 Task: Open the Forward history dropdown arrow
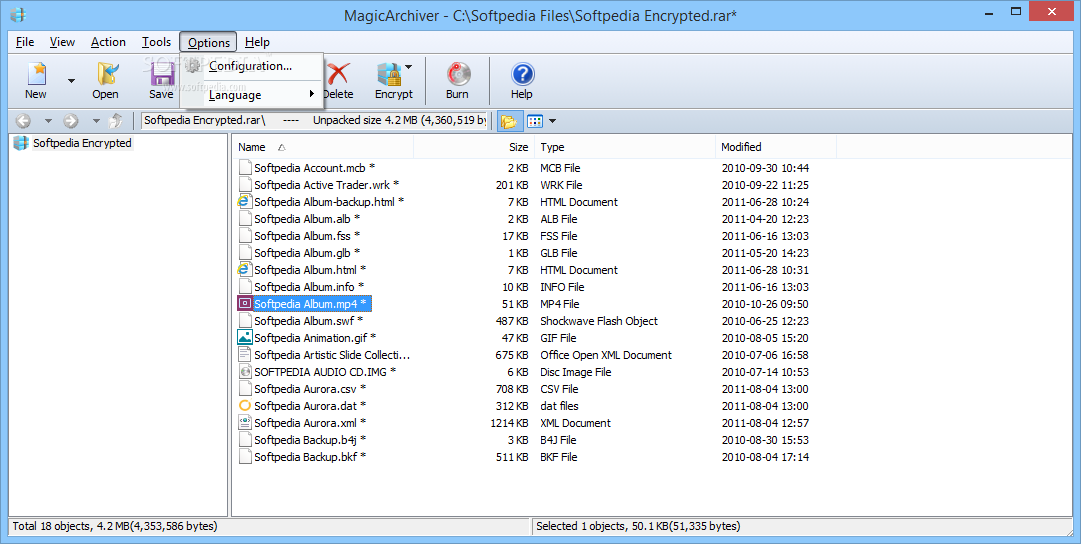coord(96,121)
